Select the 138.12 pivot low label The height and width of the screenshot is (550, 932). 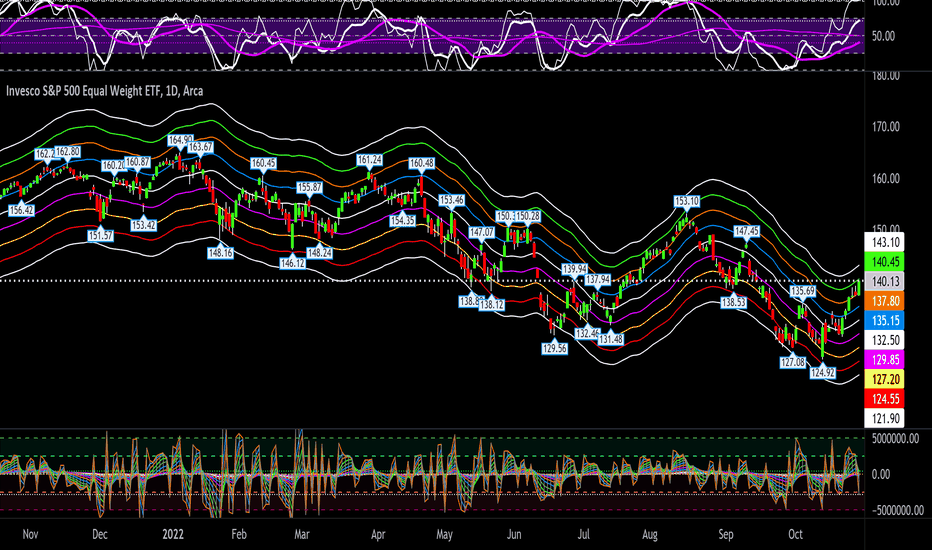tap(492, 304)
